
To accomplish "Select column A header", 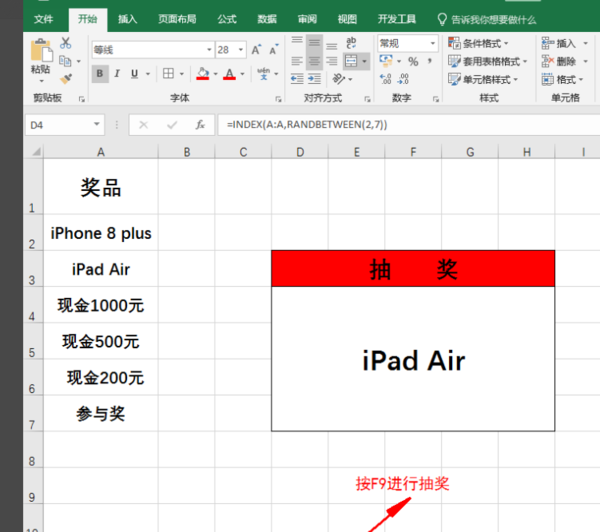I will (101, 152).
